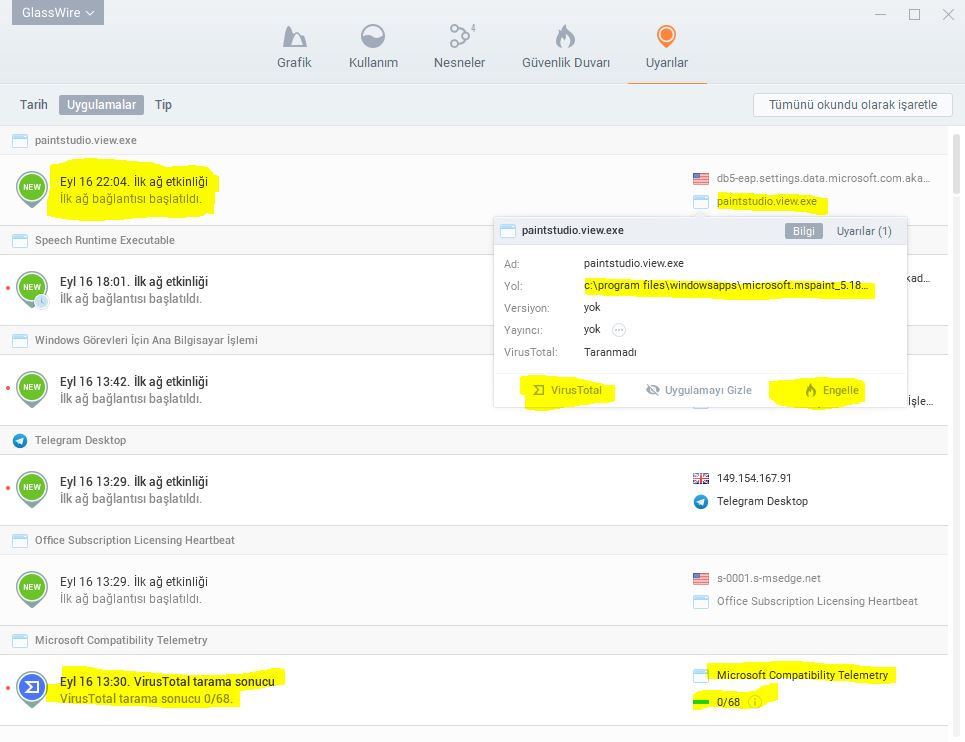
Task: Click the paintstudio.view.exe link under the host
Action: coord(766,201)
